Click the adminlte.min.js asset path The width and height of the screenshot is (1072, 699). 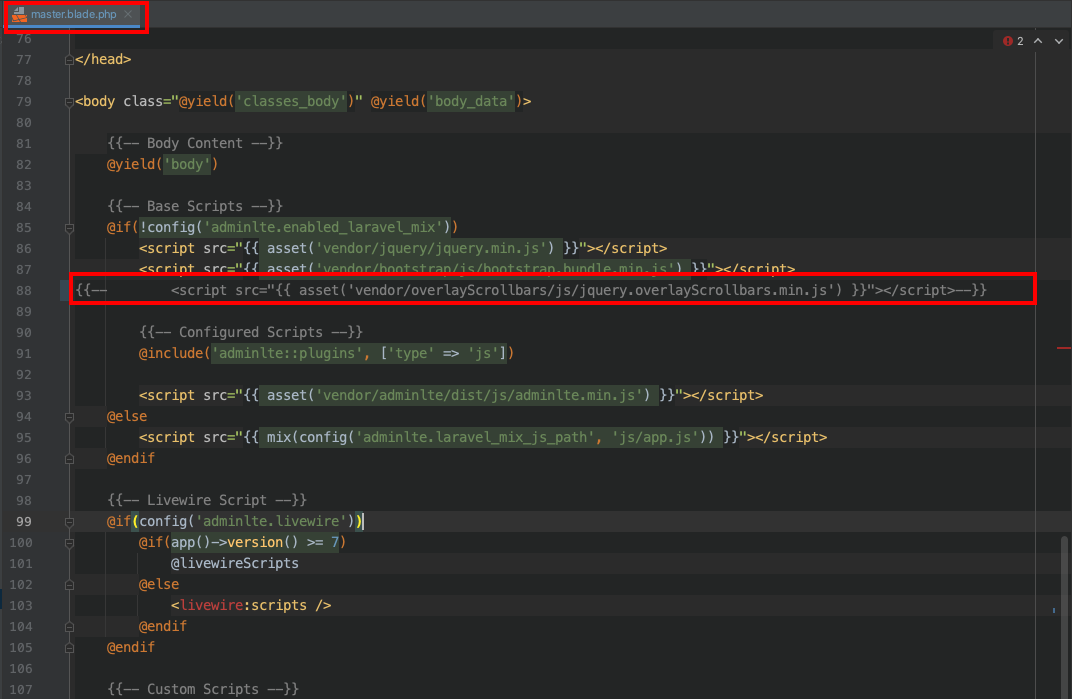(x=482, y=395)
